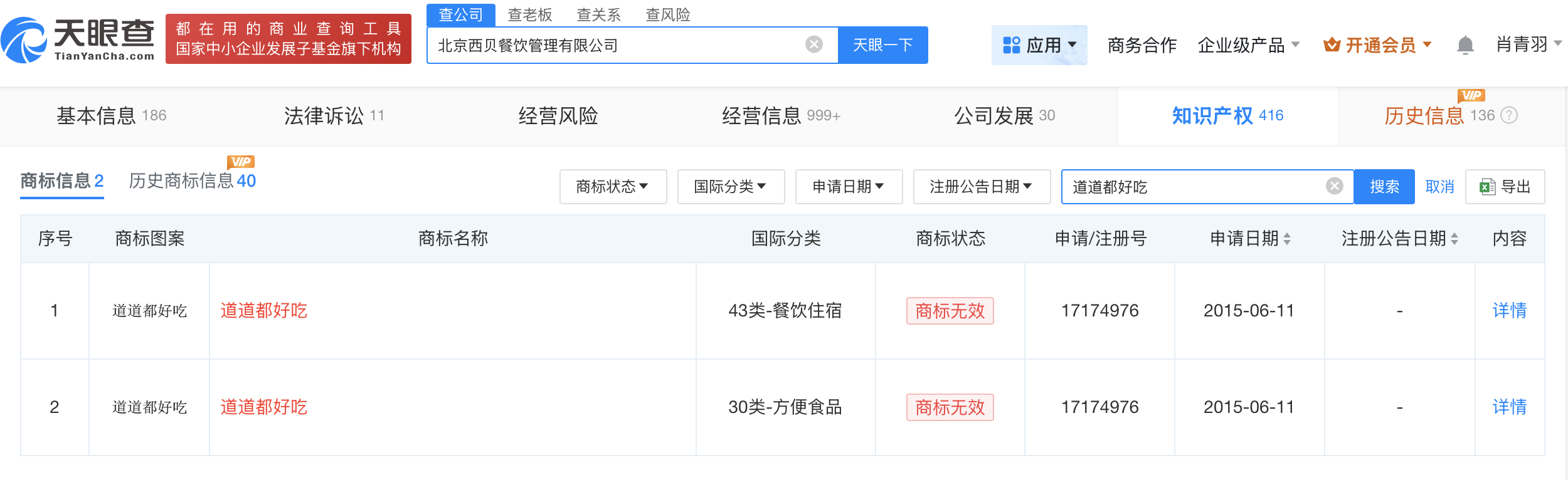
Task: Open the 国际分类 filter dropdown
Action: click(731, 187)
